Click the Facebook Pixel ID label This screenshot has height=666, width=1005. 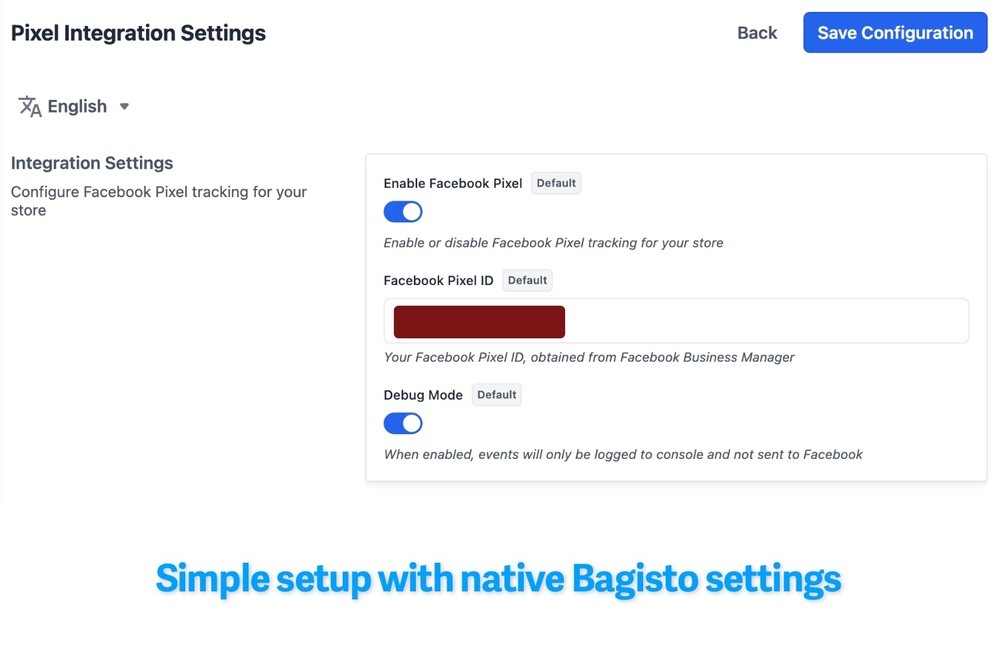tap(438, 281)
